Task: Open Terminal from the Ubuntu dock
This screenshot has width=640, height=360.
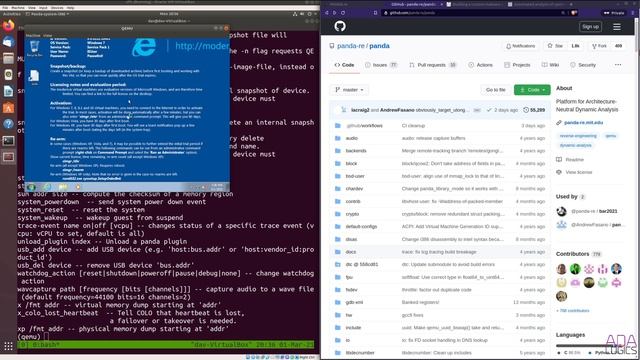Action: (8, 141)
